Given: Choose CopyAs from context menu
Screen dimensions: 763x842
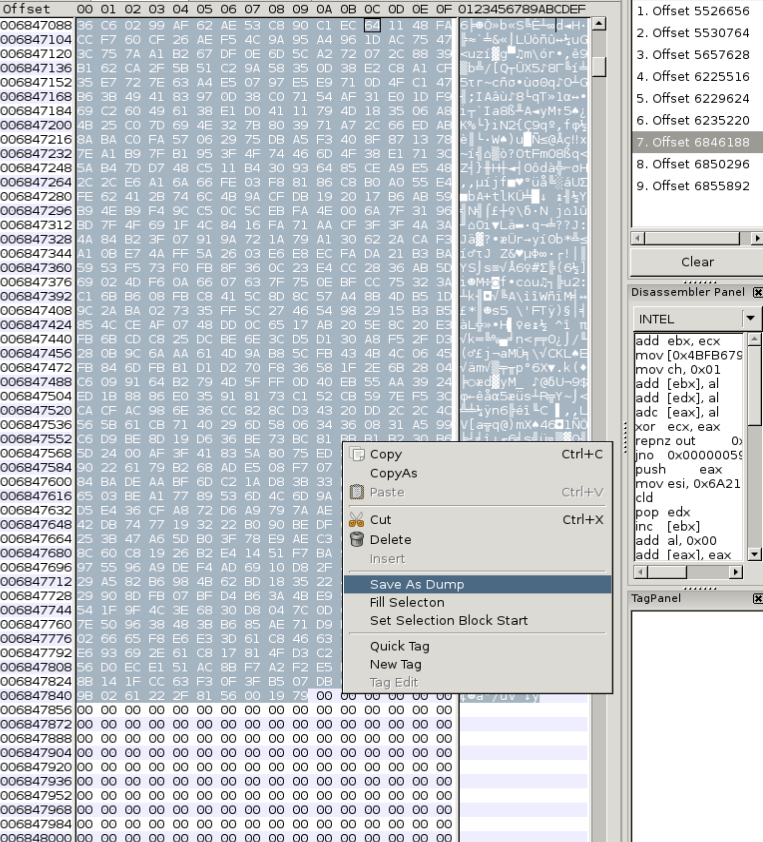Looking at the screenshot, I should pos(394,473).
